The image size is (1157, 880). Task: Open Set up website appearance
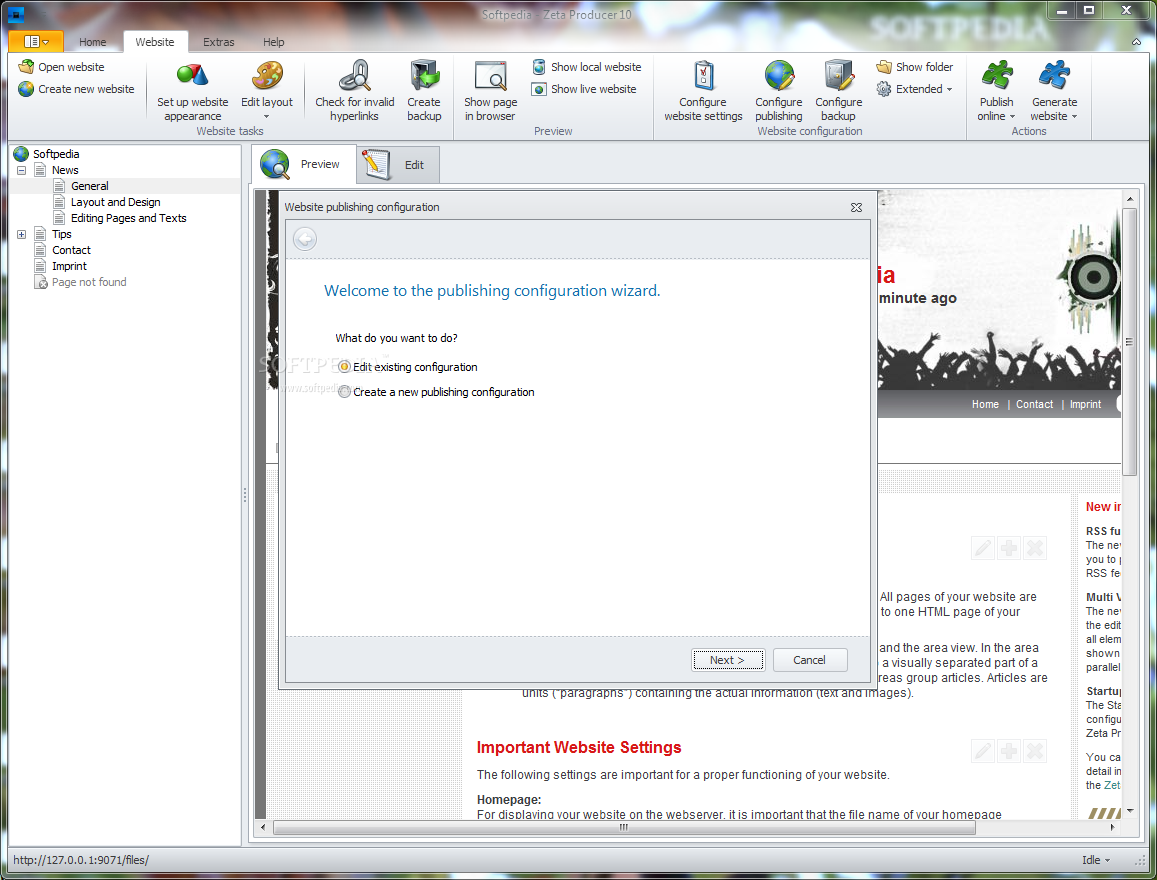tap(193, 91)
